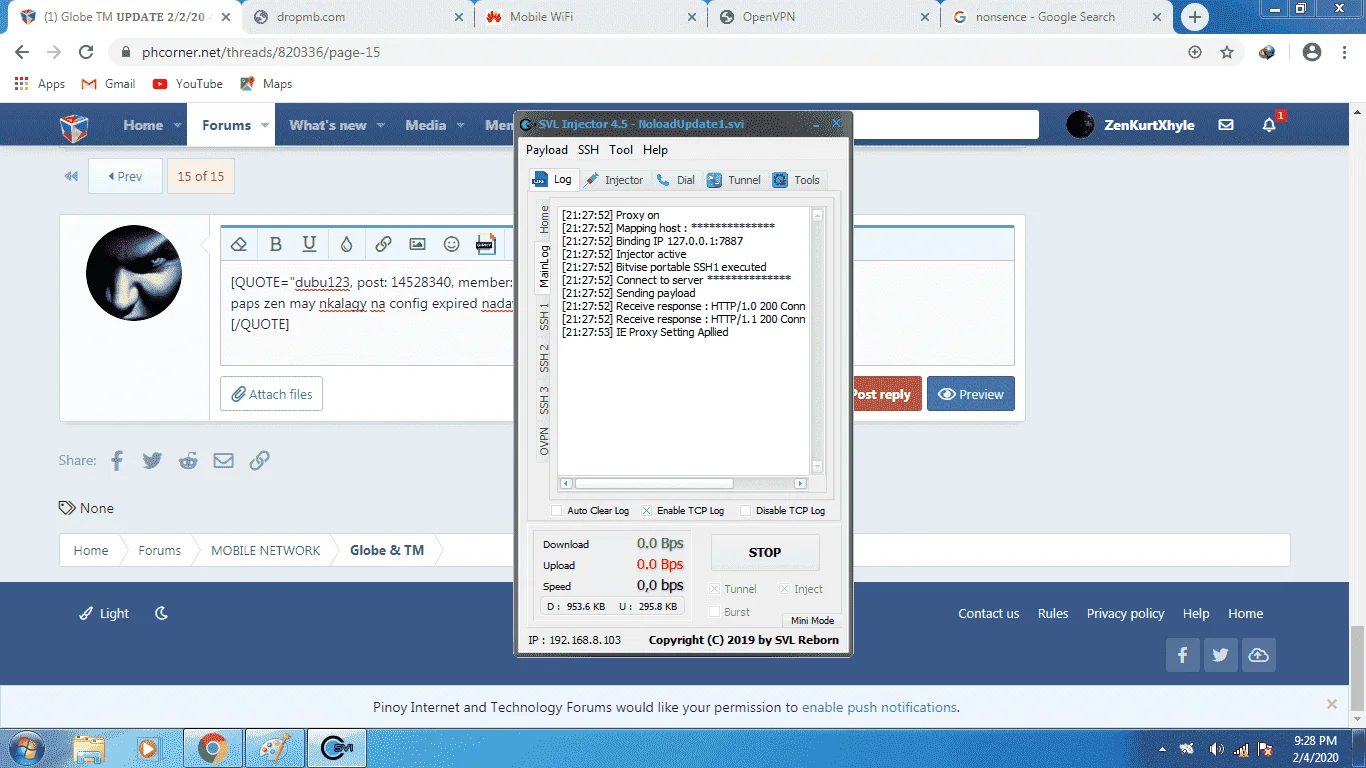Jump to first page double-arrow icon
The height and width of the screenshot is (768, 1366).
71,176
